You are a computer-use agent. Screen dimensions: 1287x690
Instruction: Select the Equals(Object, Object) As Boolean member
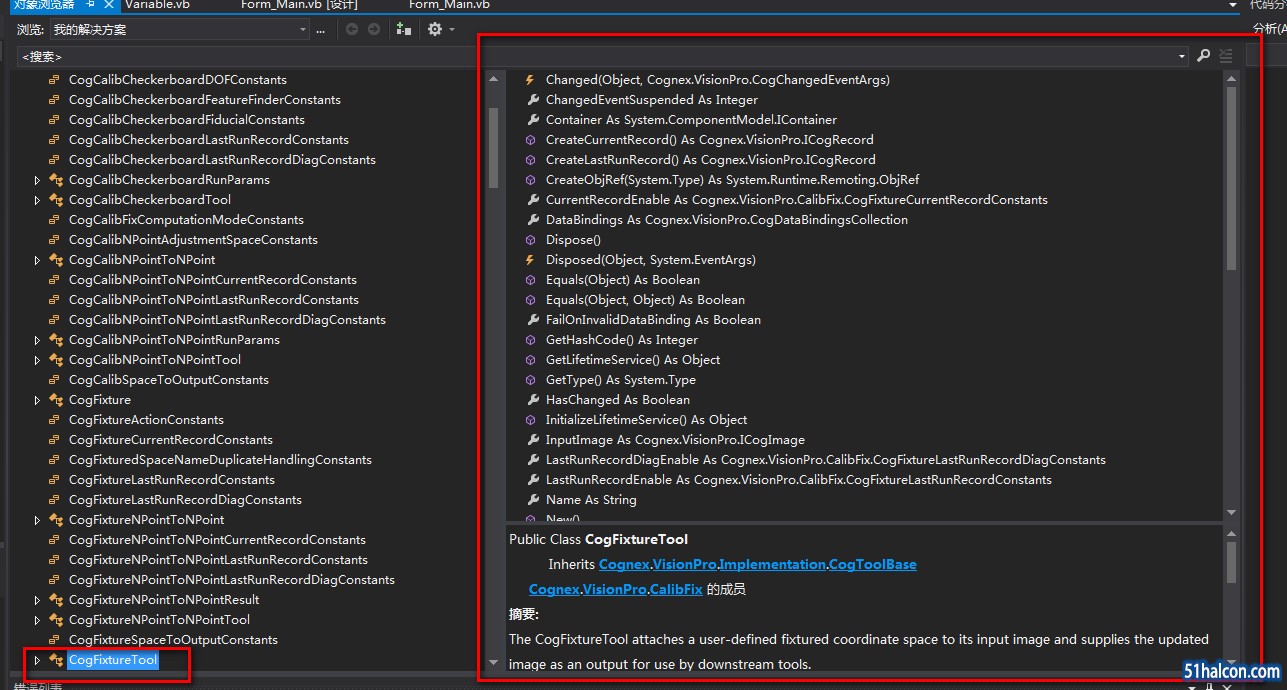tap(645, 300)
